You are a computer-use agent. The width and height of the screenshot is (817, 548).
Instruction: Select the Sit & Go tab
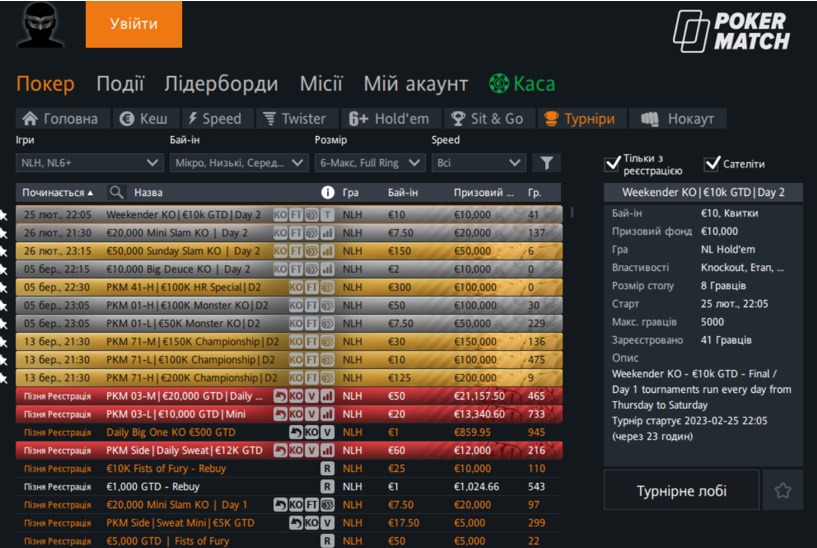pos(487,118)
